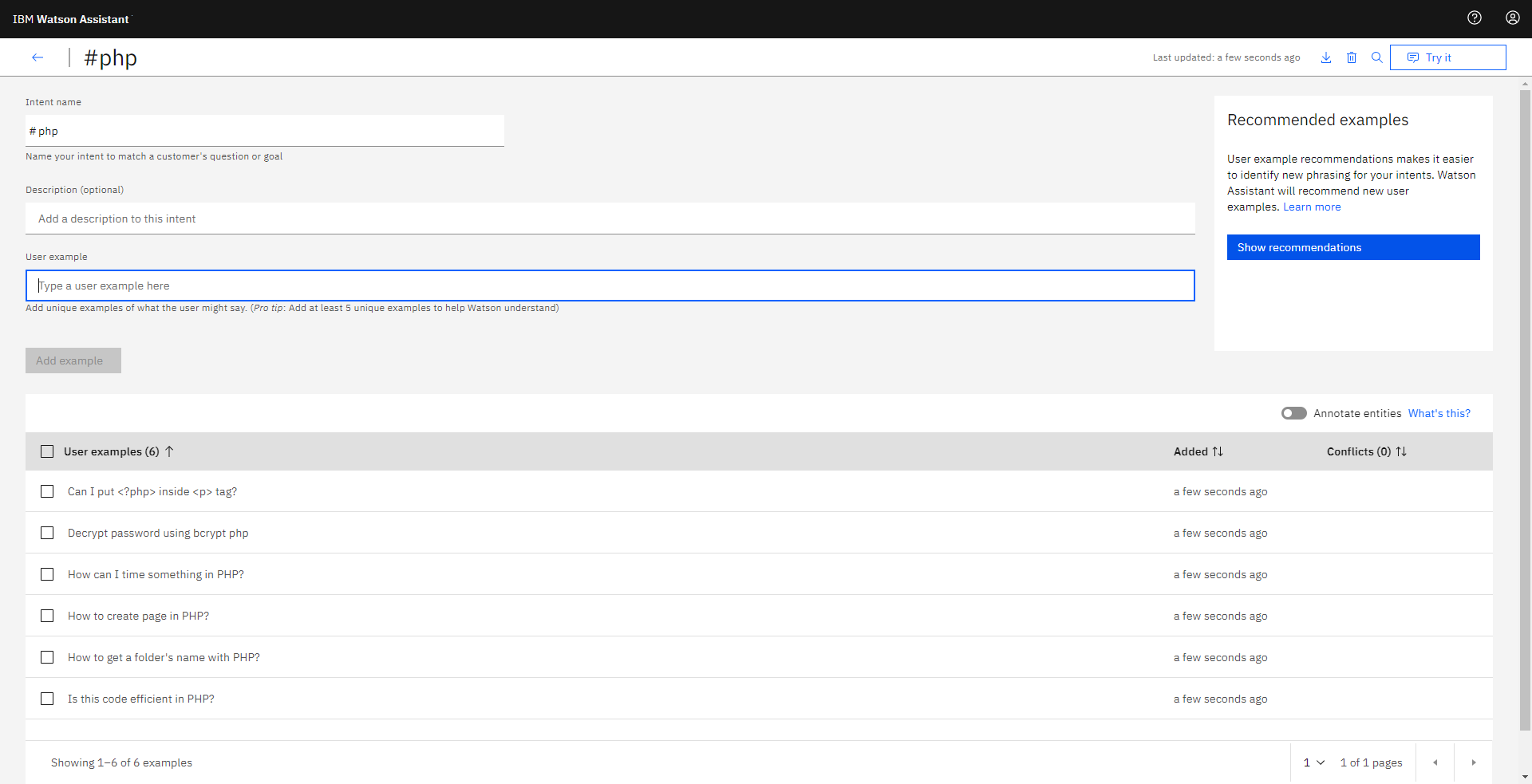Viewport: 1532px width, 784px height.
Task: Open the Learn more link
Action: point(1312,207)
